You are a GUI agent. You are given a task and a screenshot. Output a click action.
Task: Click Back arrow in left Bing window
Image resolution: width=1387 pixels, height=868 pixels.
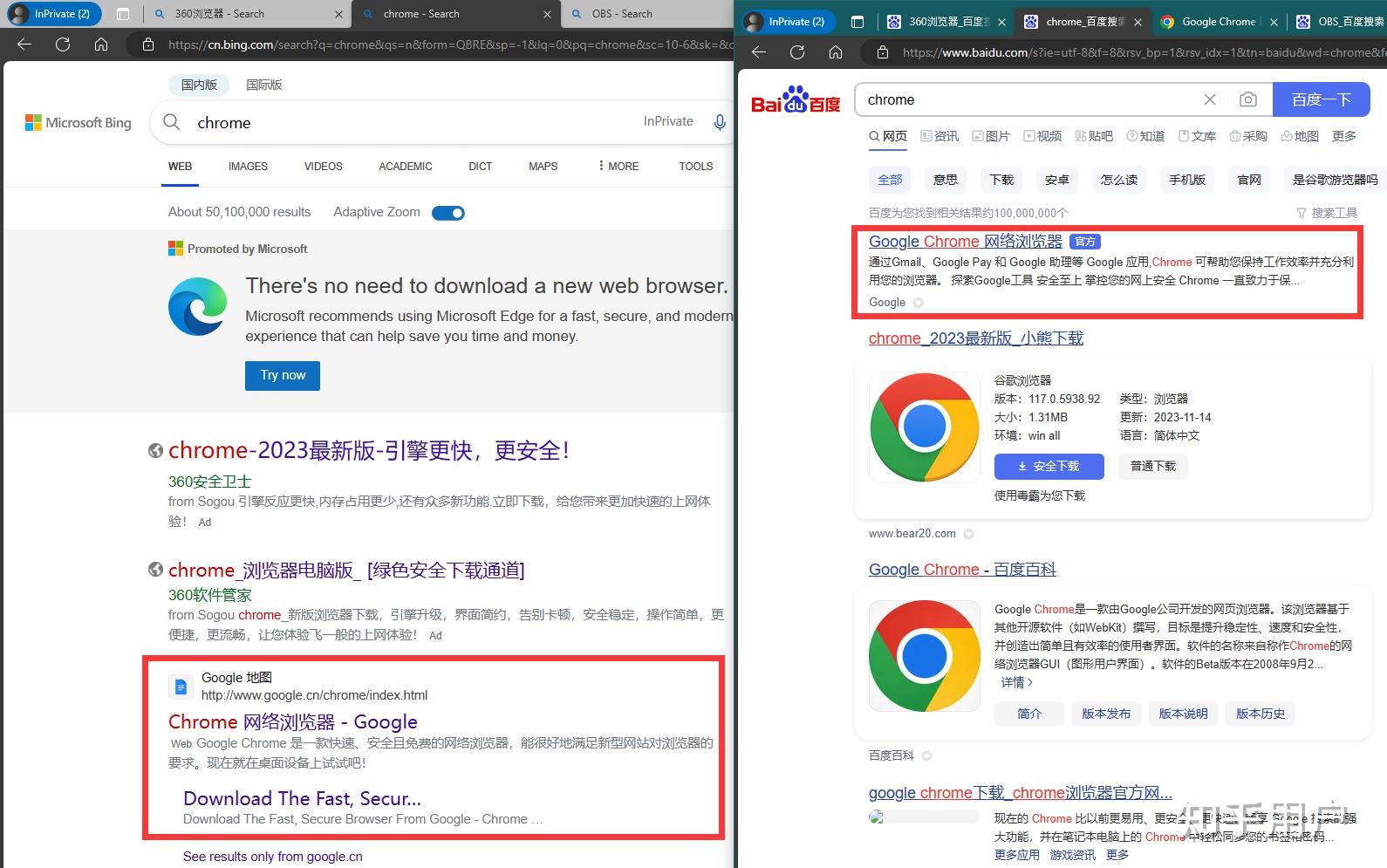24,44
